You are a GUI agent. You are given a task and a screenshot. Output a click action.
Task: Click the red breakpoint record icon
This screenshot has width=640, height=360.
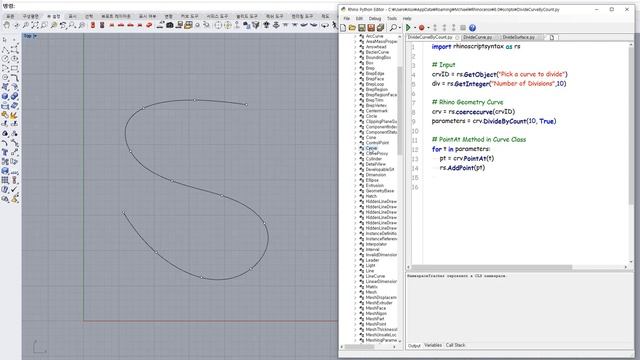pos(422,28)
